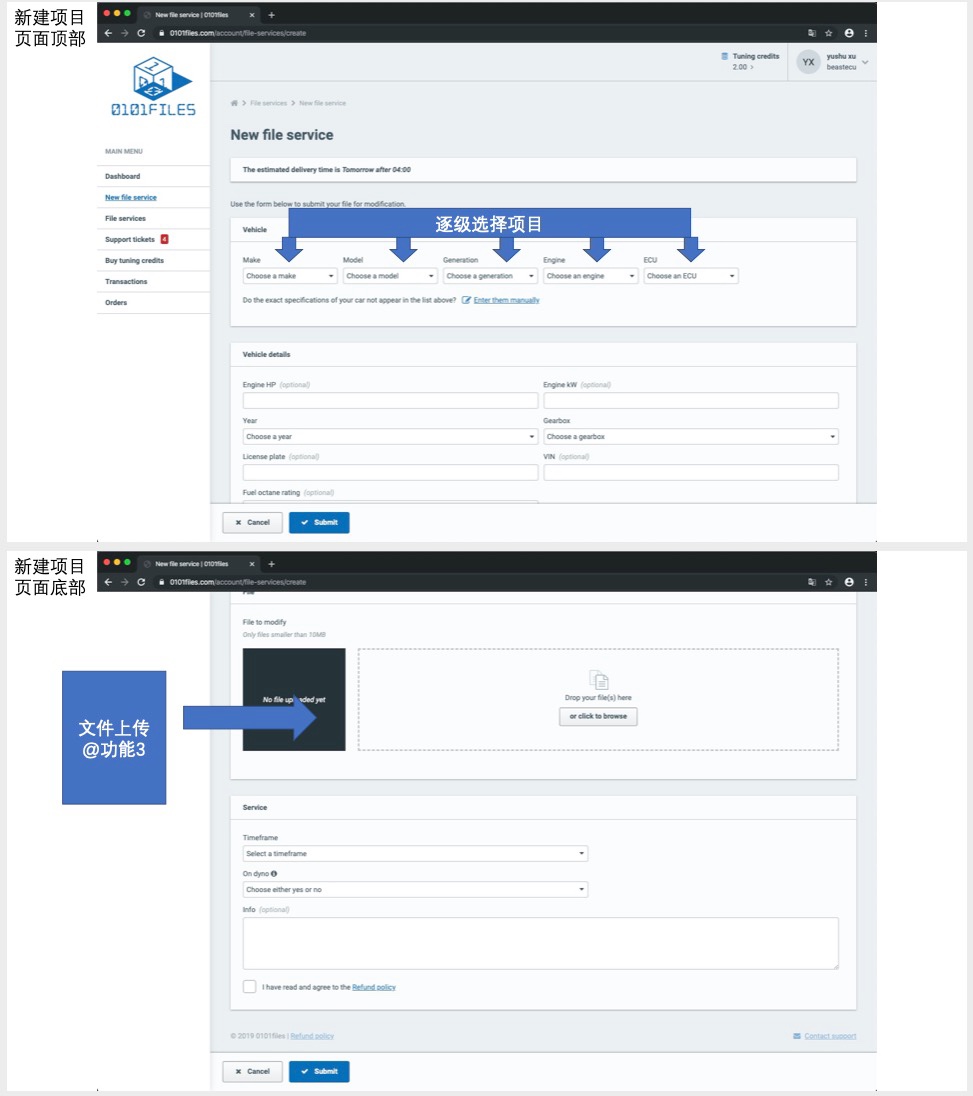Expand the Choose a gearbox dropdown
The image size is (973, 1096).
click(690, 437)
